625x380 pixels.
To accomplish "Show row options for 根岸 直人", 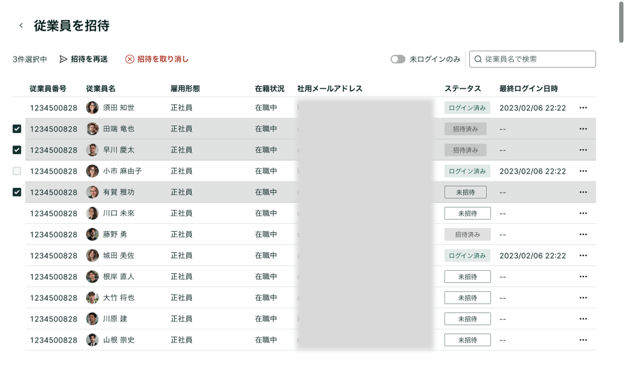I will [583, 277].
